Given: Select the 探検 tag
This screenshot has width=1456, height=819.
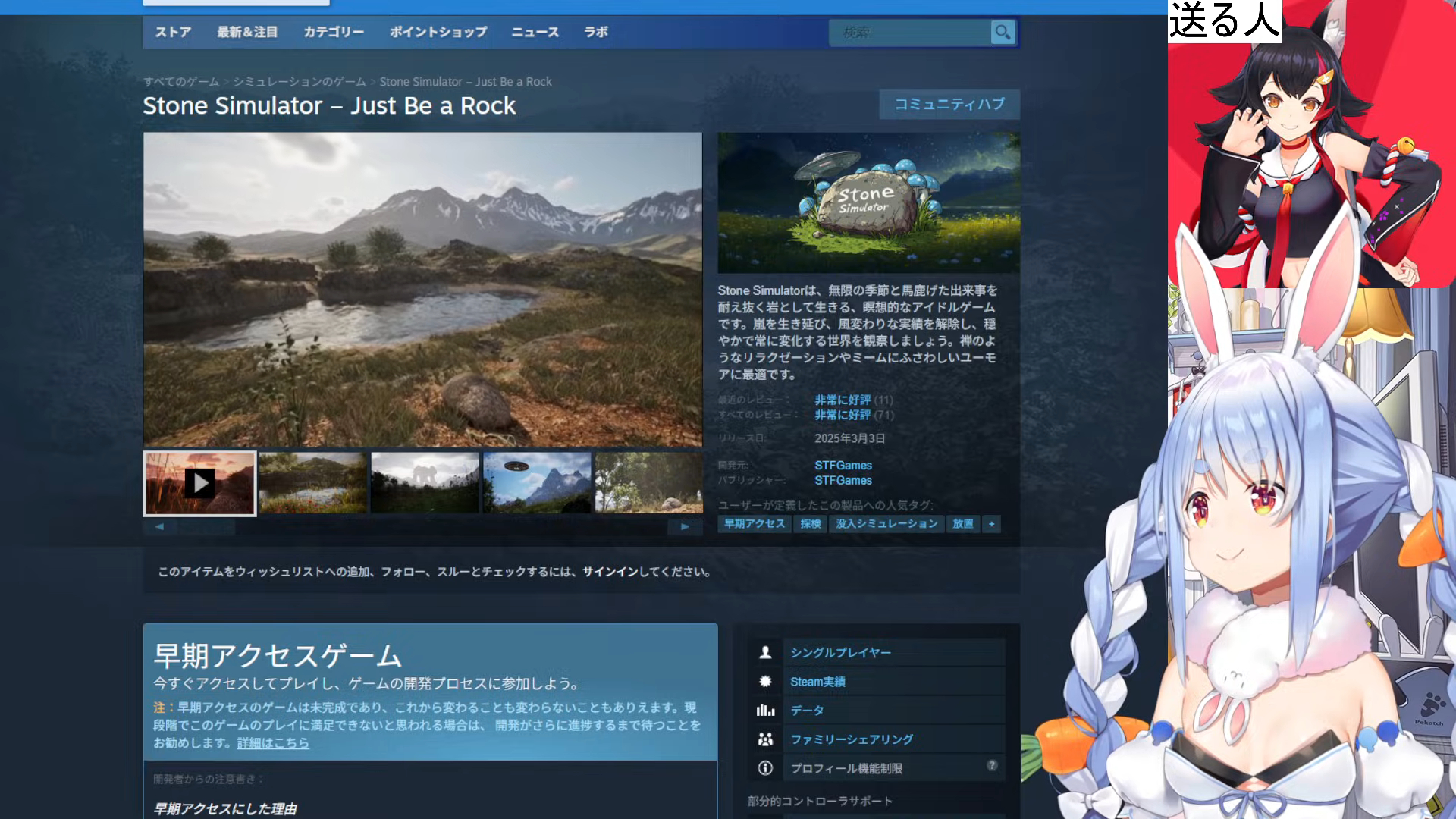Looking at the screenshot, I should tap(810, 524).
